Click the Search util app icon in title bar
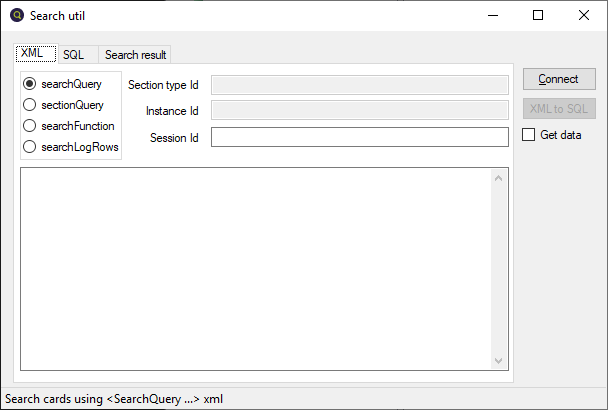This screenshot has height=410, width=608. click(16, 15)
